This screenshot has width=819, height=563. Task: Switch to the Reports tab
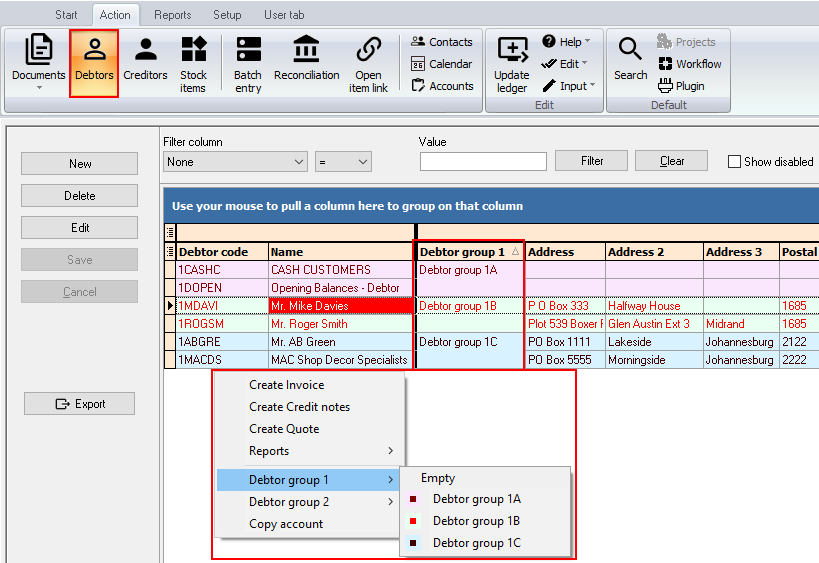pos(172,15)
